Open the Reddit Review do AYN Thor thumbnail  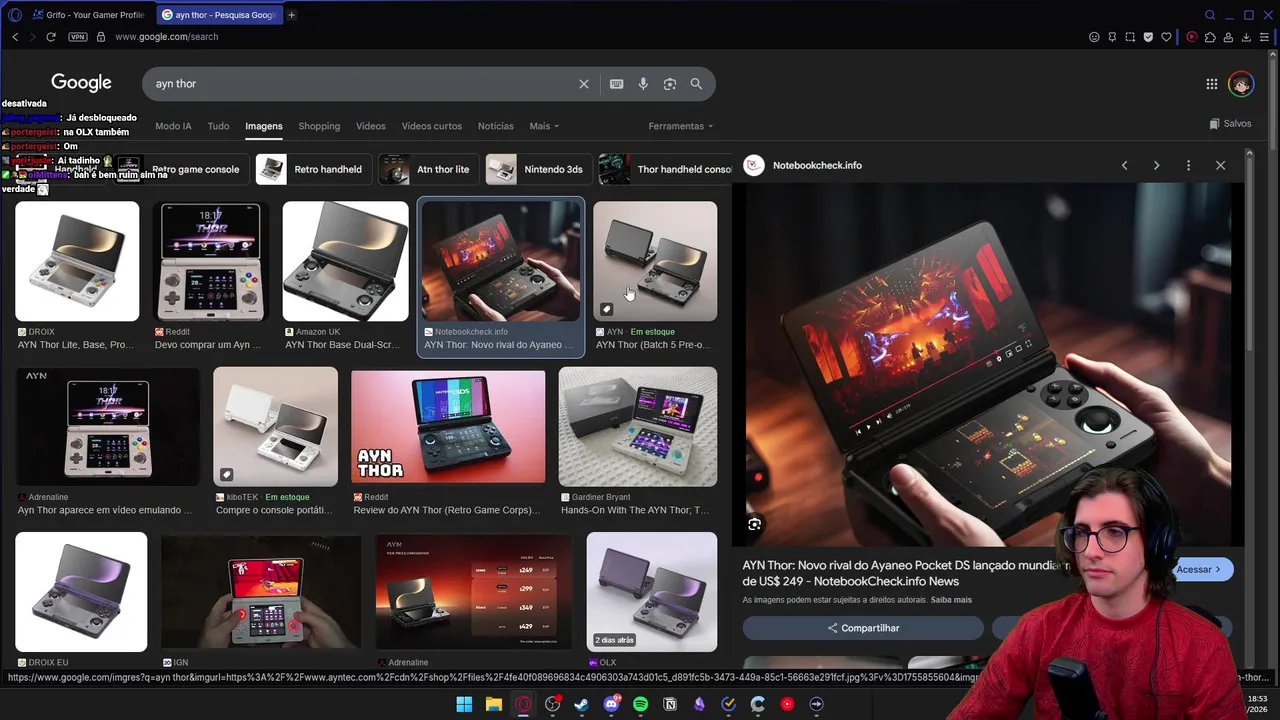tap(448, 427)
